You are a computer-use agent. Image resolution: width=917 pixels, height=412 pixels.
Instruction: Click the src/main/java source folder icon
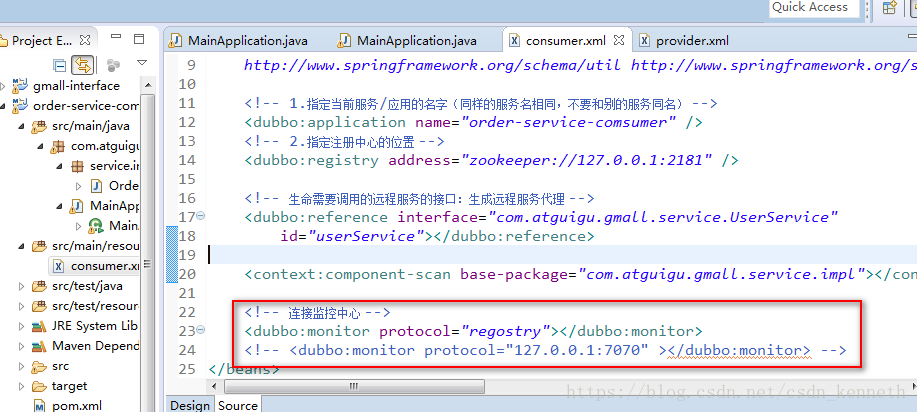click(39, 126)
